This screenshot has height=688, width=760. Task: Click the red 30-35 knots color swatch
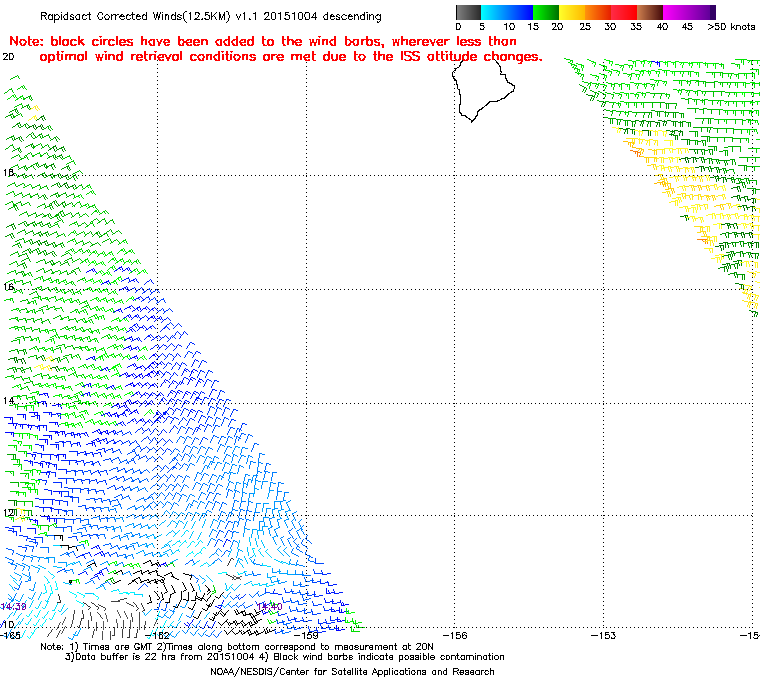[x=624, y=12]
